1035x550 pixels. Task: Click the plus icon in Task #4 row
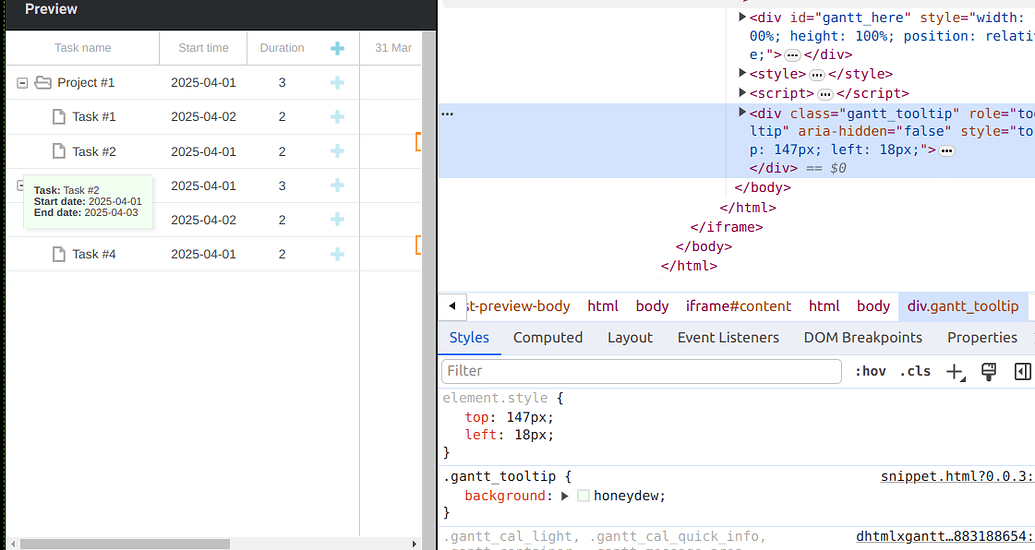click(337, 254)
